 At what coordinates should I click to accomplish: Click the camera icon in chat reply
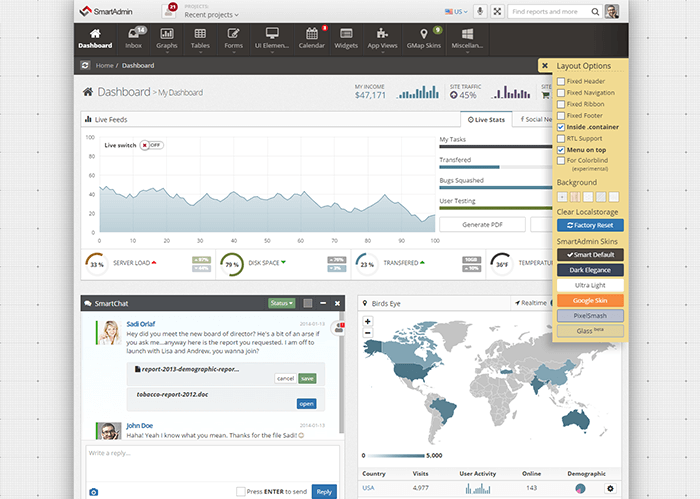pos(94,491)
